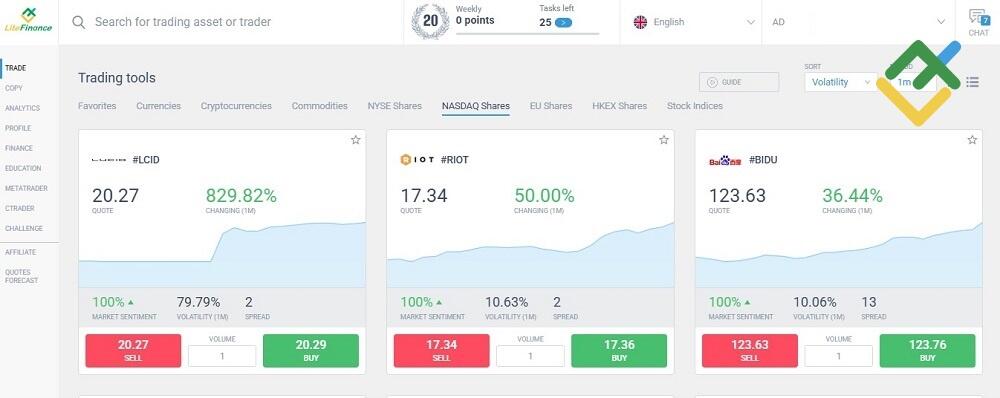Open EDUCATION in the sidebar
Image resolution: width=1000 pixels, height=398 pixels.
tap(23, 168)
